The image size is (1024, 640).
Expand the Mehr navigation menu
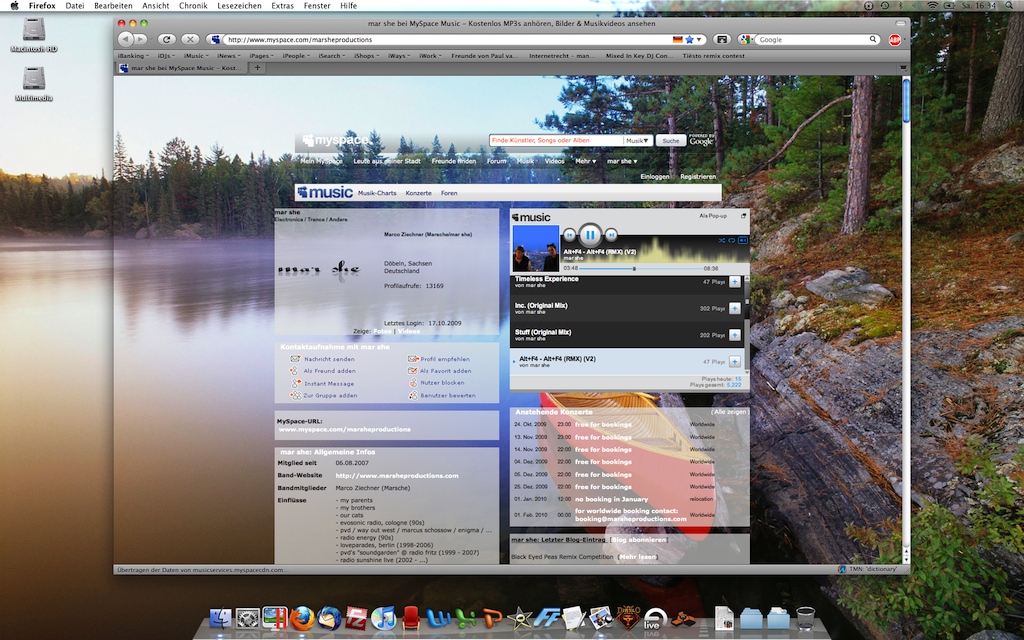tap(585, 161)
